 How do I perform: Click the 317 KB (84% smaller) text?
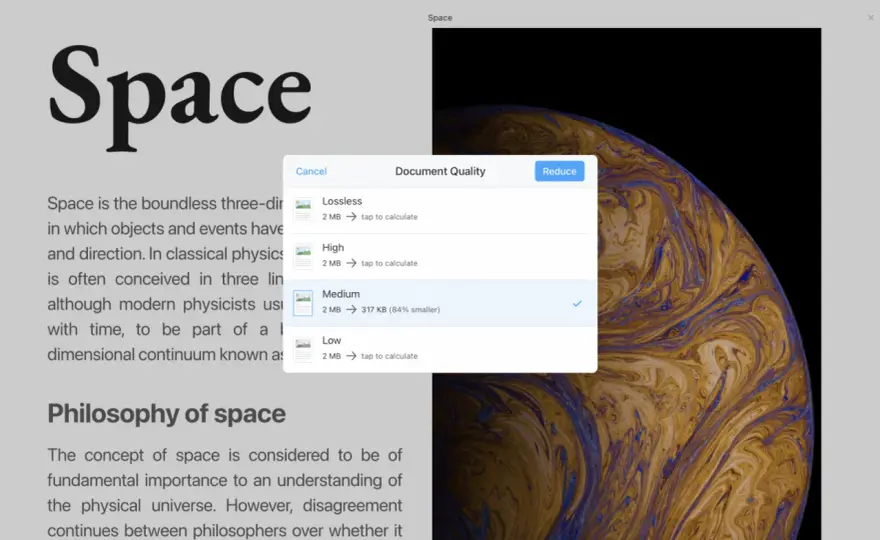point(400,309)
